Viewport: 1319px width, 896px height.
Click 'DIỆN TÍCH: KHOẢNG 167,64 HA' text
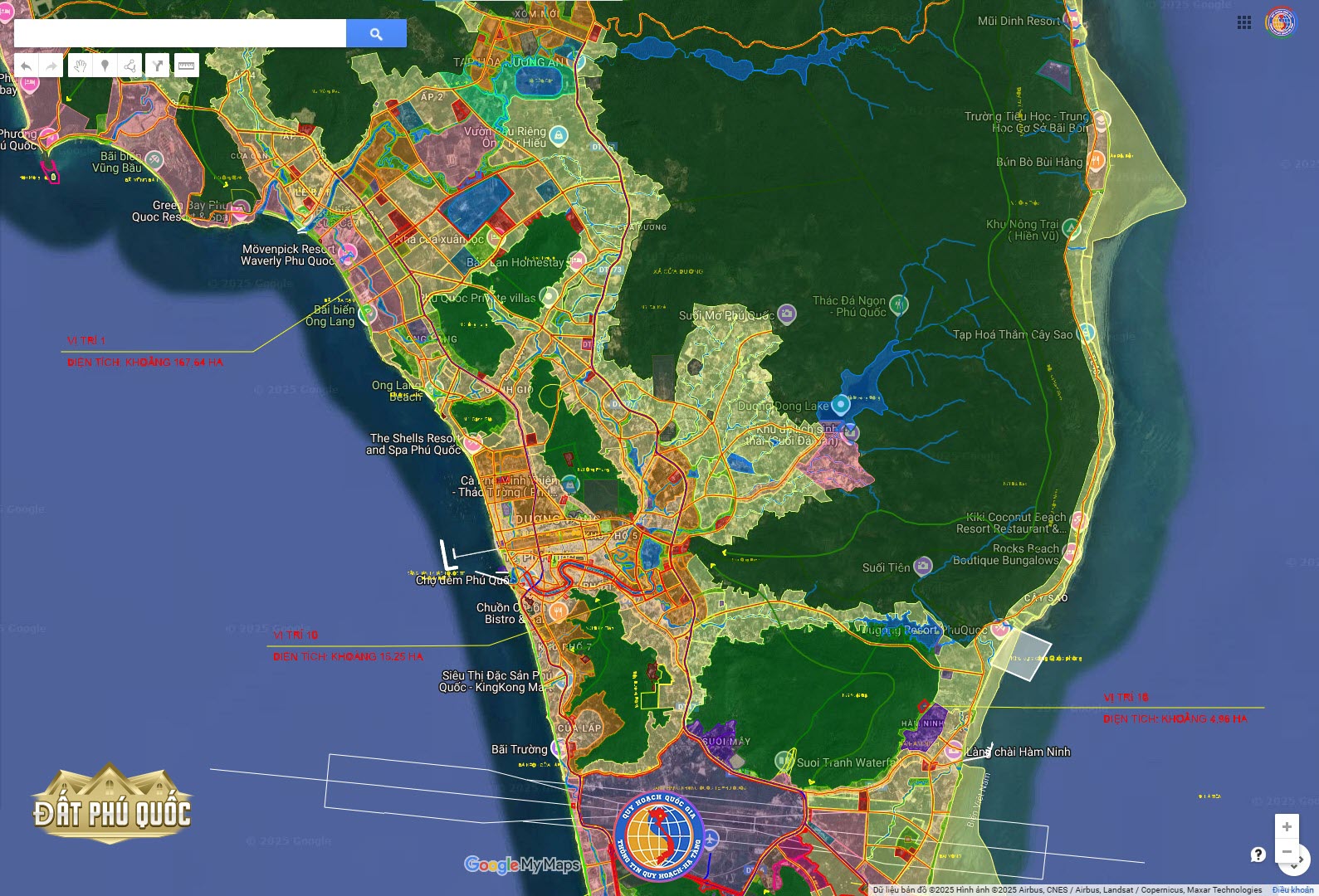click(145, 363)
